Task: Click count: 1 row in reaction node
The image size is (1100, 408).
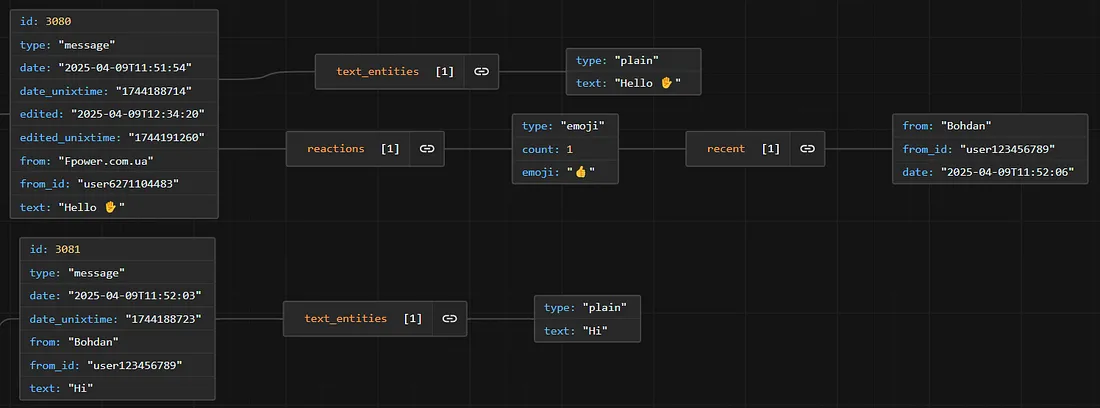Action: pos(565,149)
